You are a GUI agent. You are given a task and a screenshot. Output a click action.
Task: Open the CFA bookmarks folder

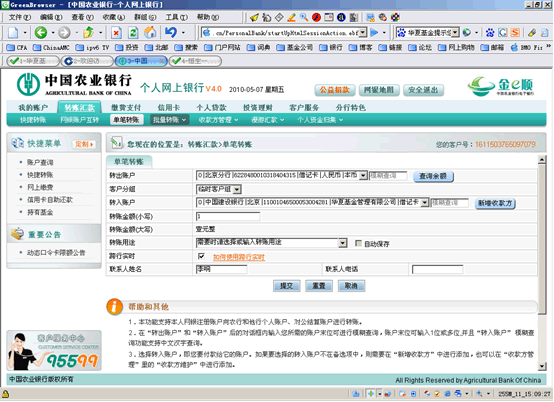click(x=17, y=47)
